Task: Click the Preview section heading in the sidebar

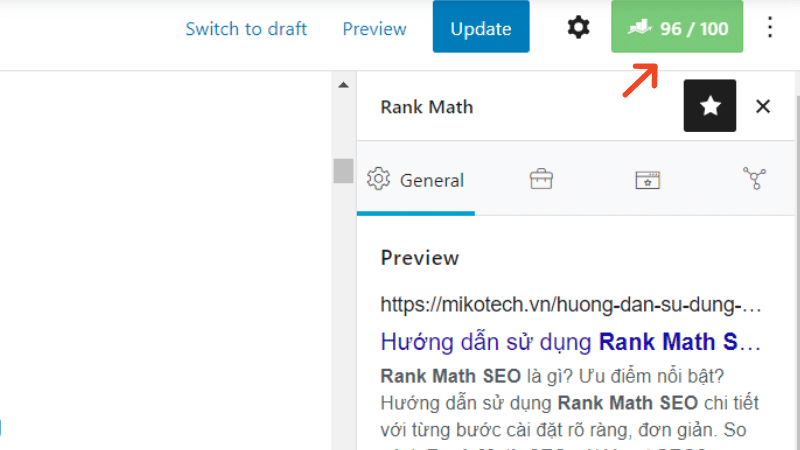Action: click(420, 258)
